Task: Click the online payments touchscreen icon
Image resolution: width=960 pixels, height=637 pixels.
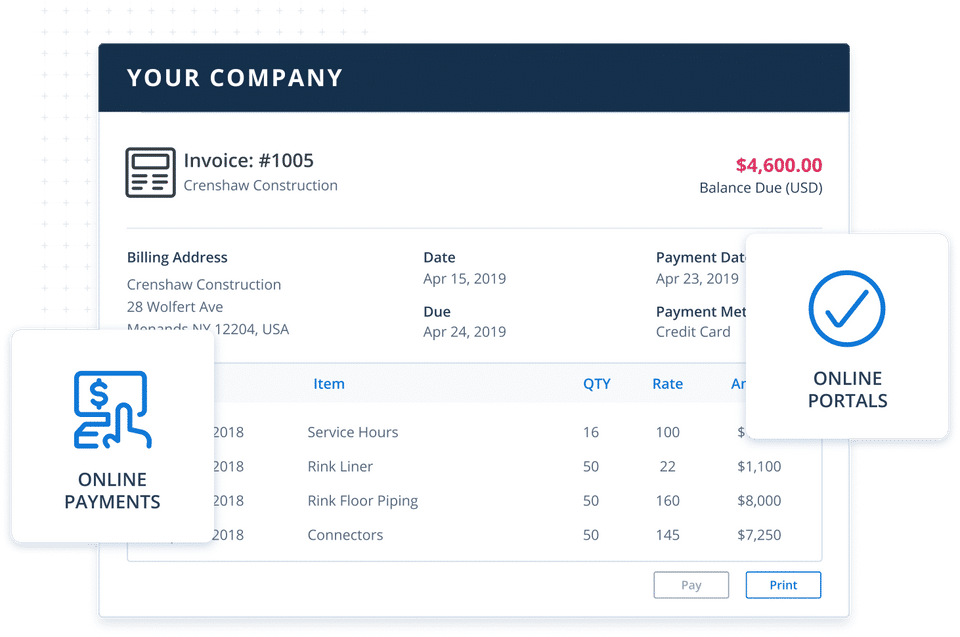Action: click(x=112, y=410)
